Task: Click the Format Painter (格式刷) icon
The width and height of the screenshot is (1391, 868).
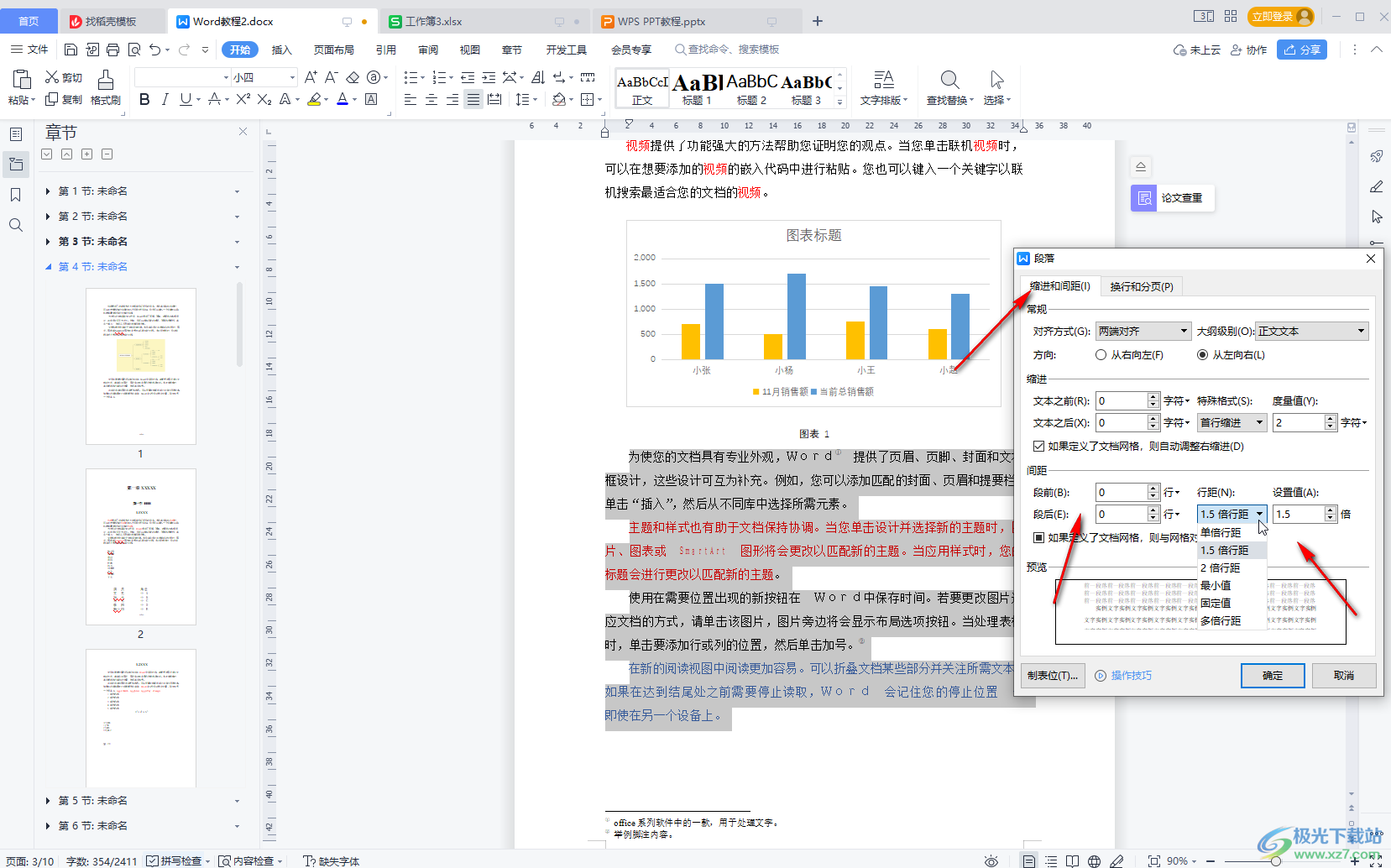Action: (x=106, y=80)
